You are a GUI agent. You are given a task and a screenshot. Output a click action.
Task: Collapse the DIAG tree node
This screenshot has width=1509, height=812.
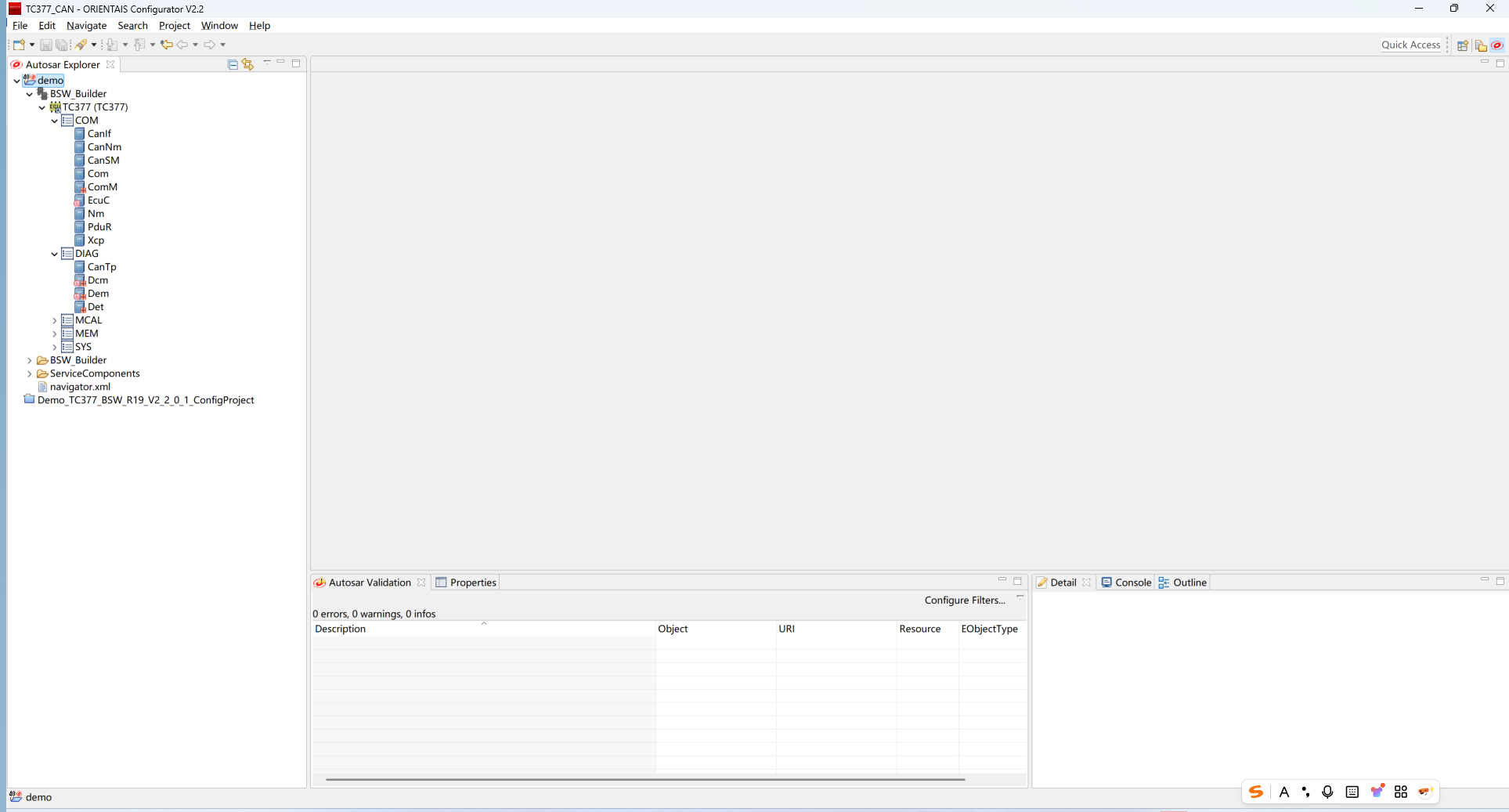tap(55, 254)
